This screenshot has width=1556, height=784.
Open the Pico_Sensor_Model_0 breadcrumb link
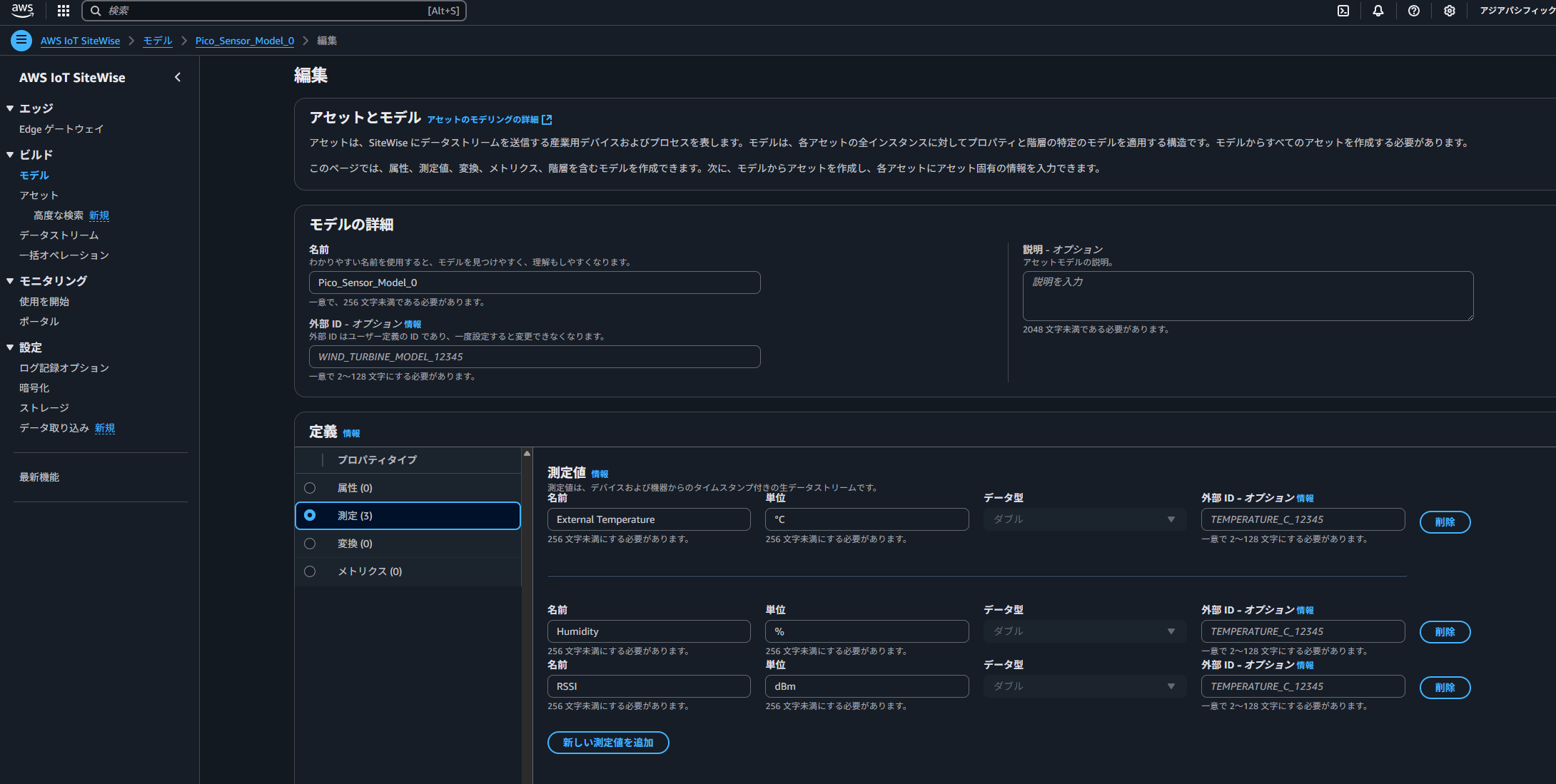pos(245,41)
